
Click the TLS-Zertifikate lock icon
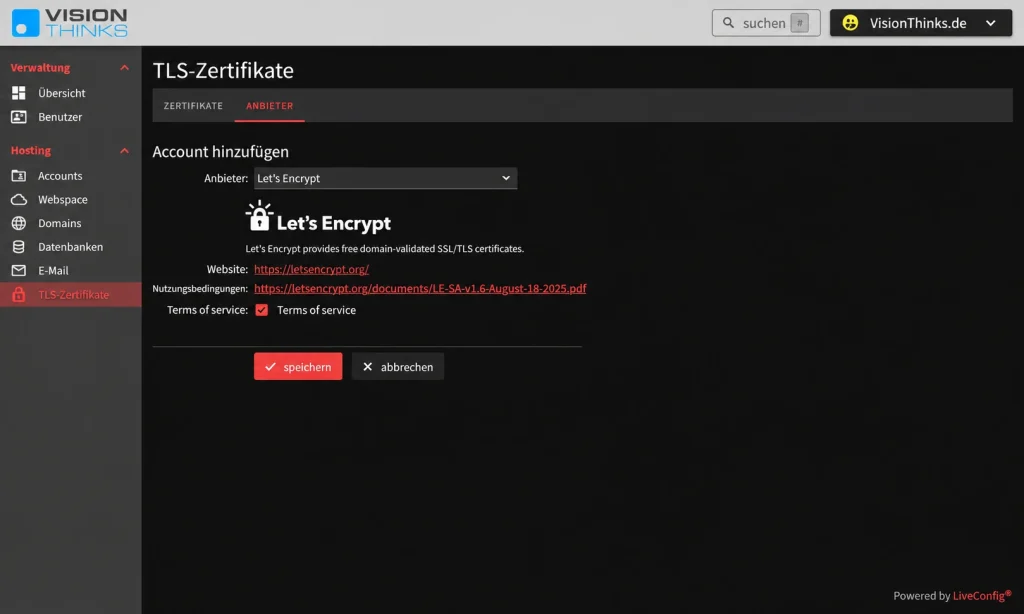pyautogui.click(x=19, y=295)
